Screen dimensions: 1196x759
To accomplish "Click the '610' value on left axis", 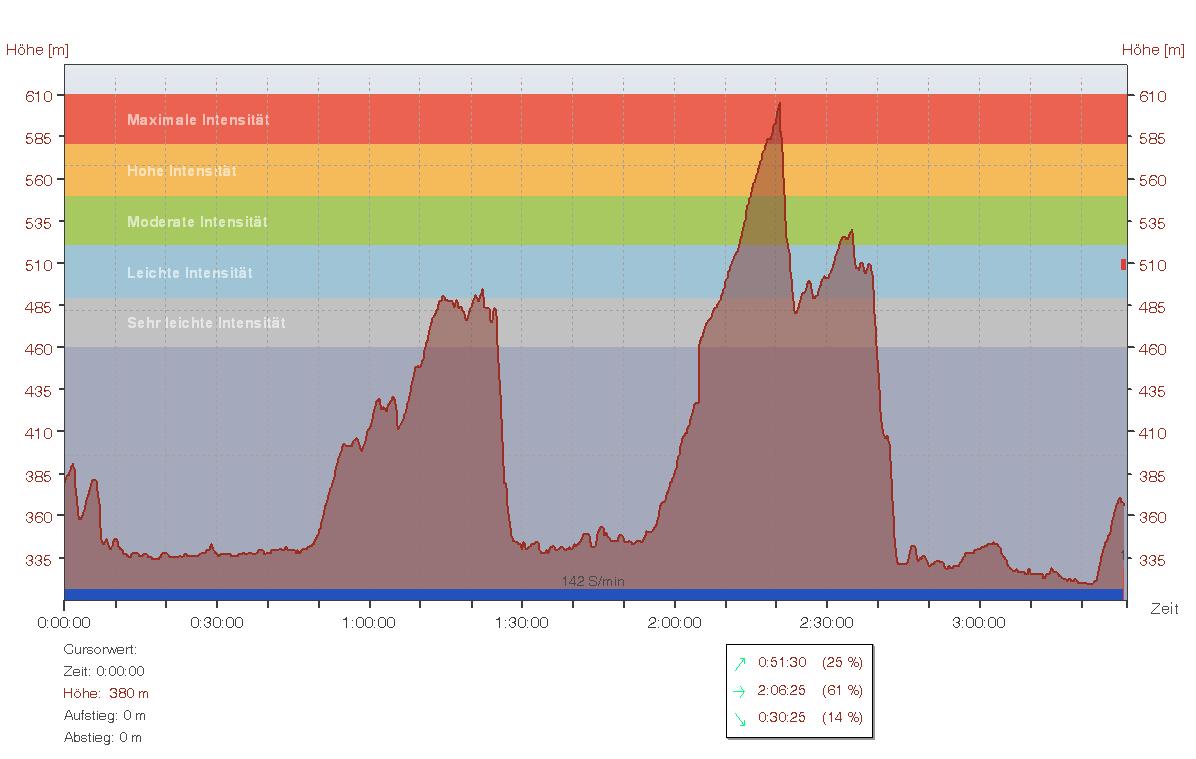I will pos(39,96).
